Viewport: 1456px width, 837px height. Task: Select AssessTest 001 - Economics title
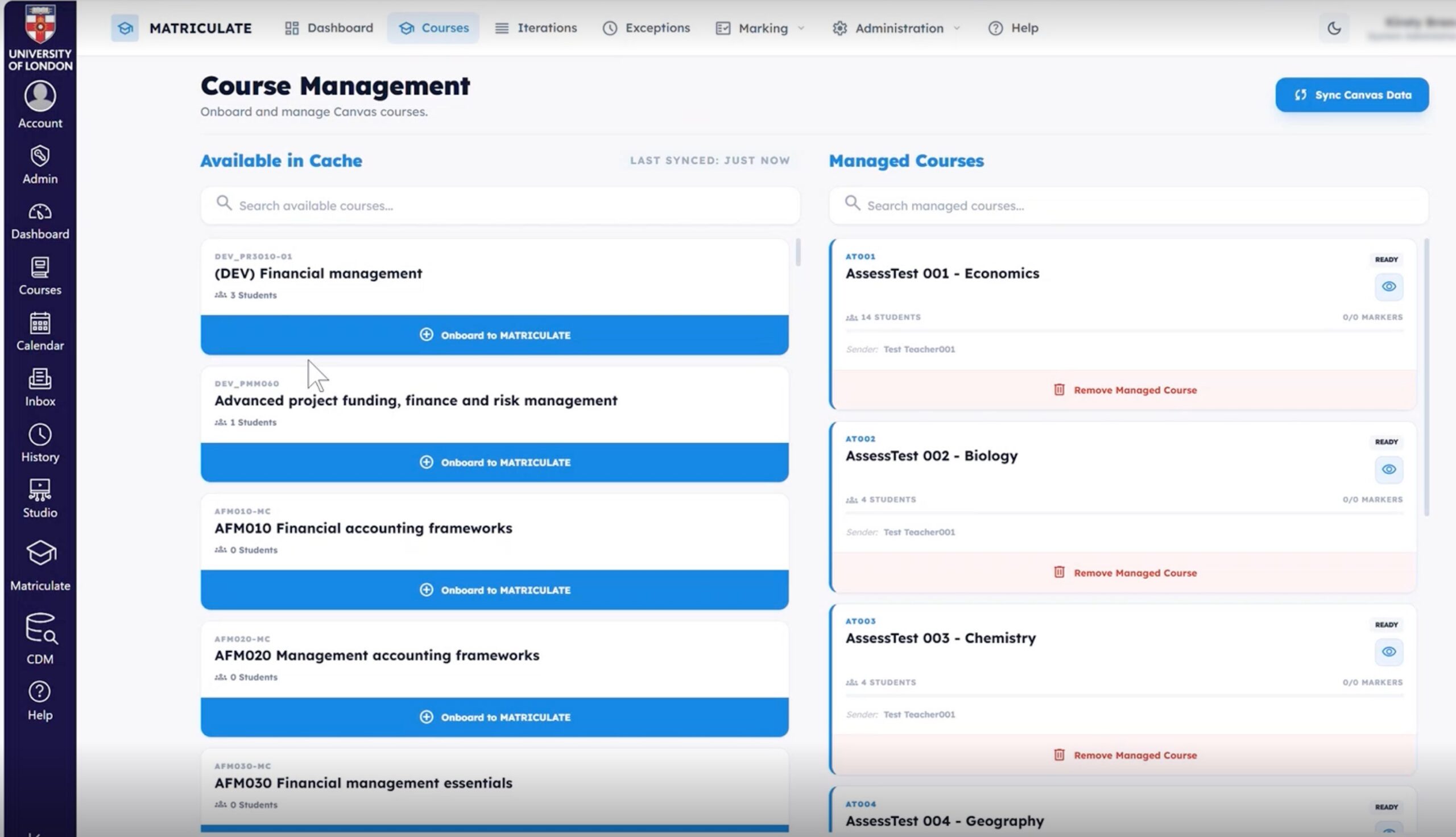coord(942,273)
